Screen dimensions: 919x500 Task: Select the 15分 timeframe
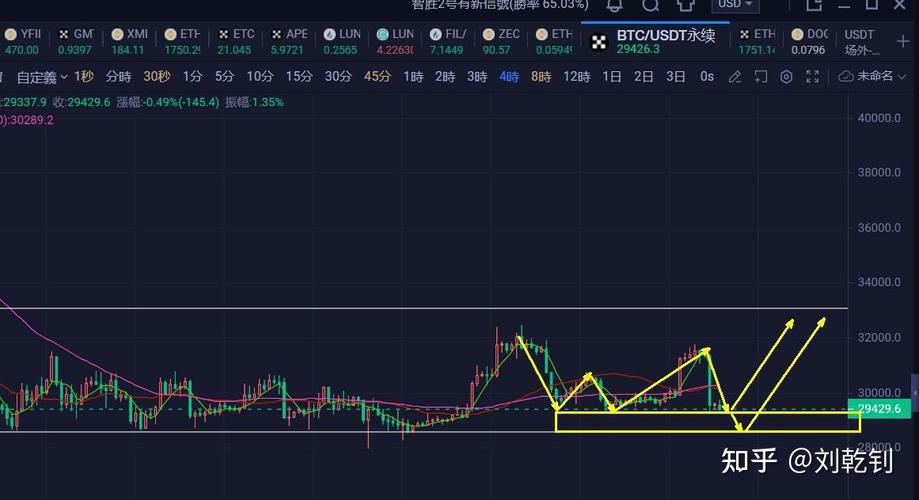(x=299, y=76)
